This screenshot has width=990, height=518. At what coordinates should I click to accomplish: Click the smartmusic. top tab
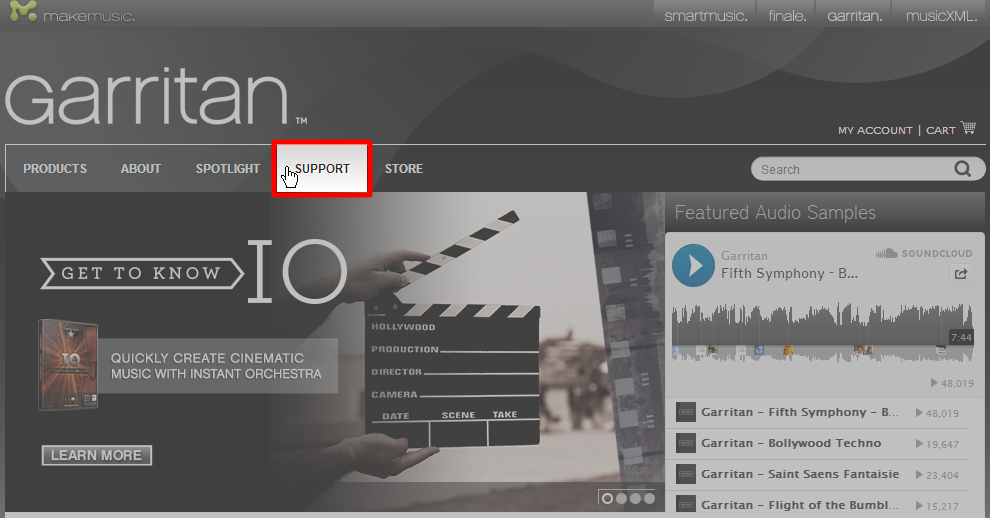click(705, 15)
